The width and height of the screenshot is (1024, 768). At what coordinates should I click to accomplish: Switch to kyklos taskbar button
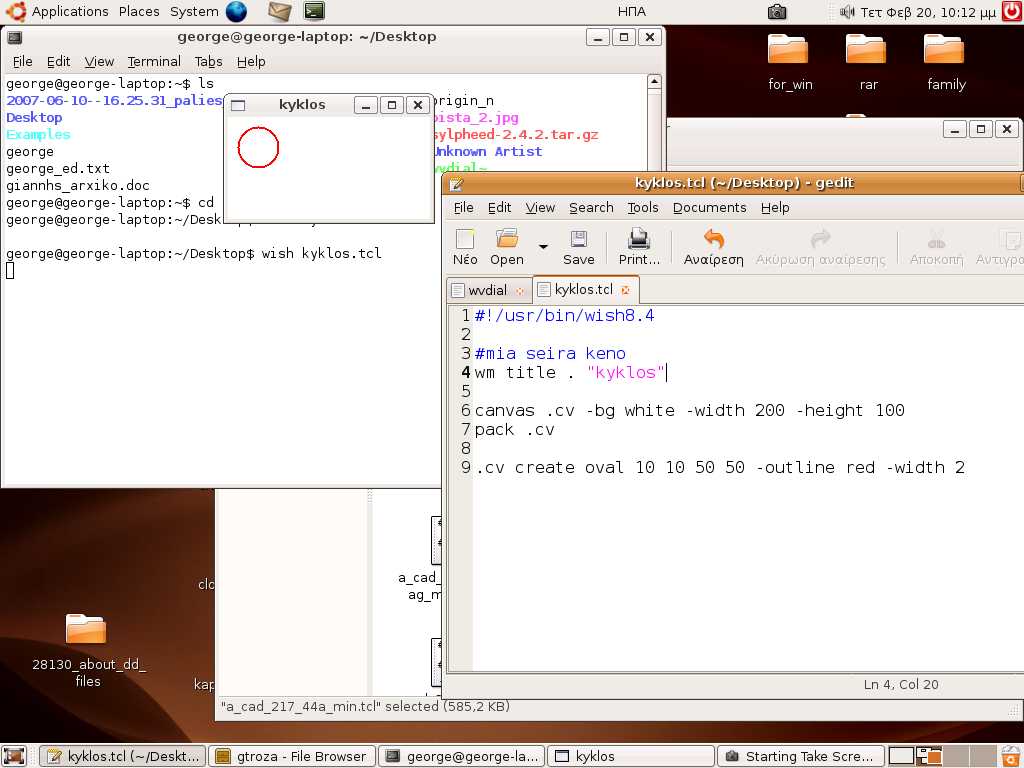click(631, 756)
